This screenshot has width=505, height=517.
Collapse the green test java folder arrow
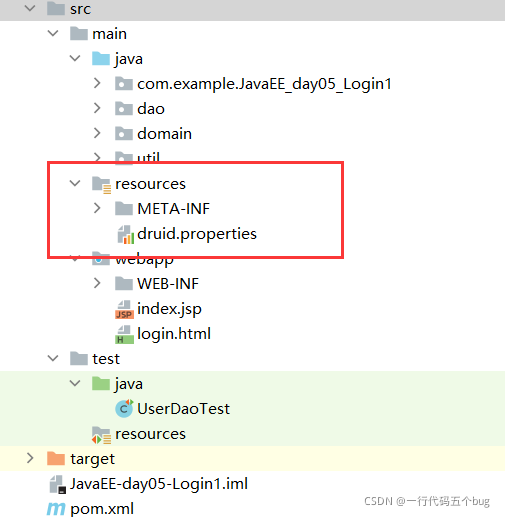[x=75, y=383]
